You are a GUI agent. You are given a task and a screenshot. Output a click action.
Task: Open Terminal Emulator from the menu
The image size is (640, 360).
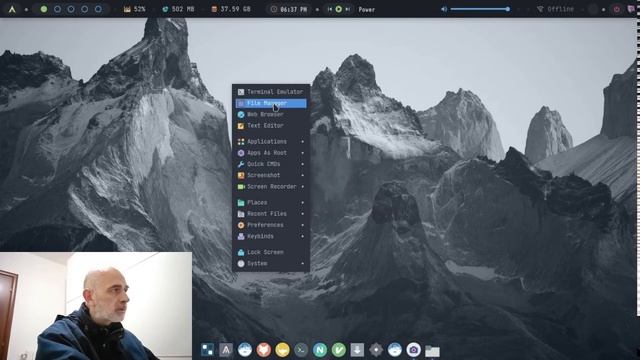[271, 92]
